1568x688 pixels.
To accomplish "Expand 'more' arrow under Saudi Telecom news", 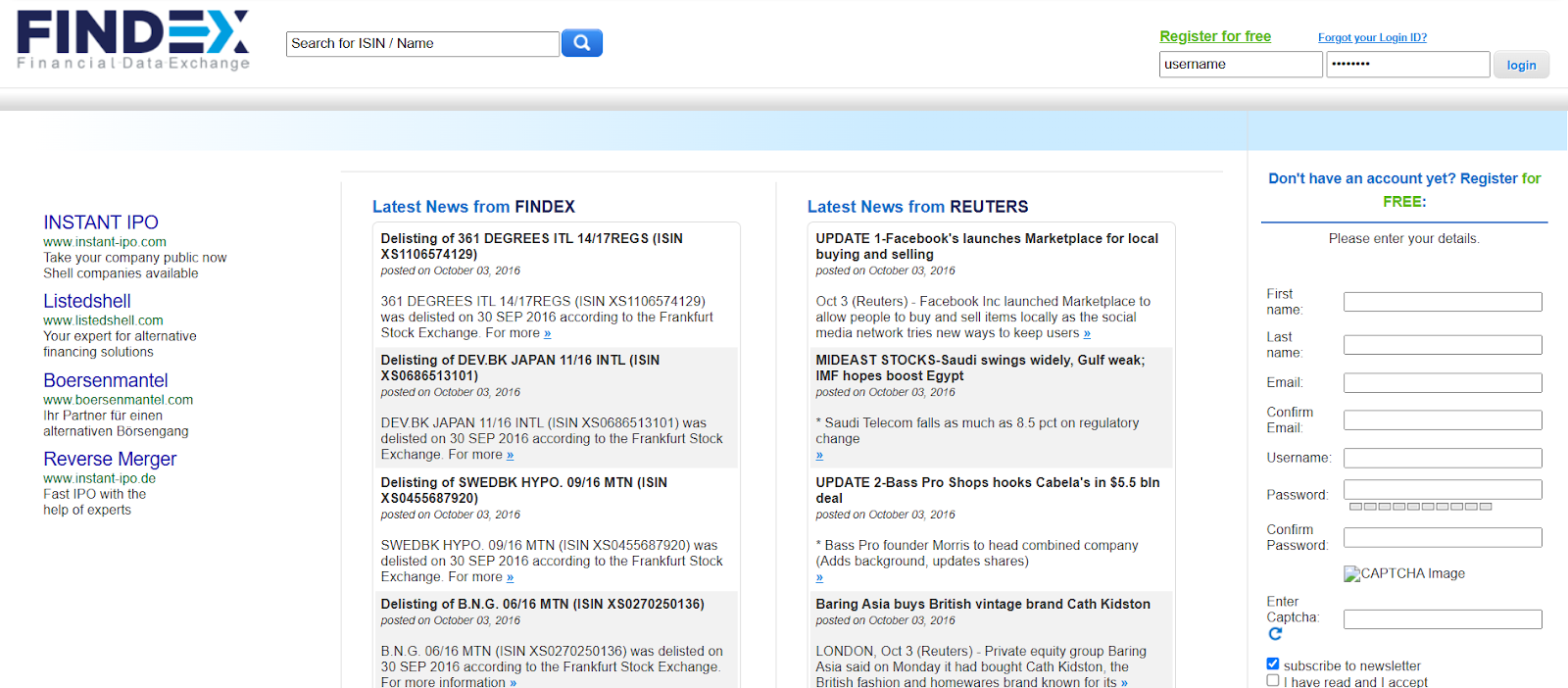I will pos(819,455).
